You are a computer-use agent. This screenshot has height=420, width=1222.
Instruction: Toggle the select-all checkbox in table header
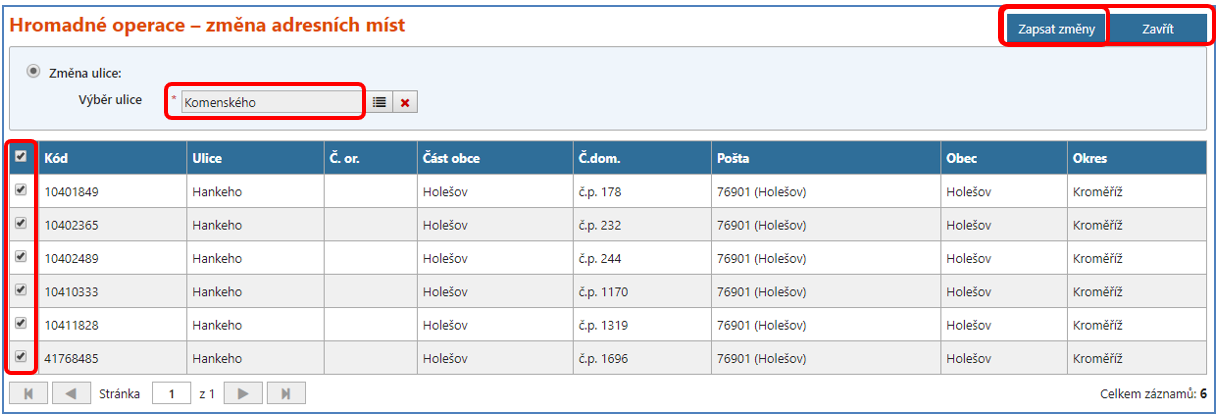pos(22,157)
